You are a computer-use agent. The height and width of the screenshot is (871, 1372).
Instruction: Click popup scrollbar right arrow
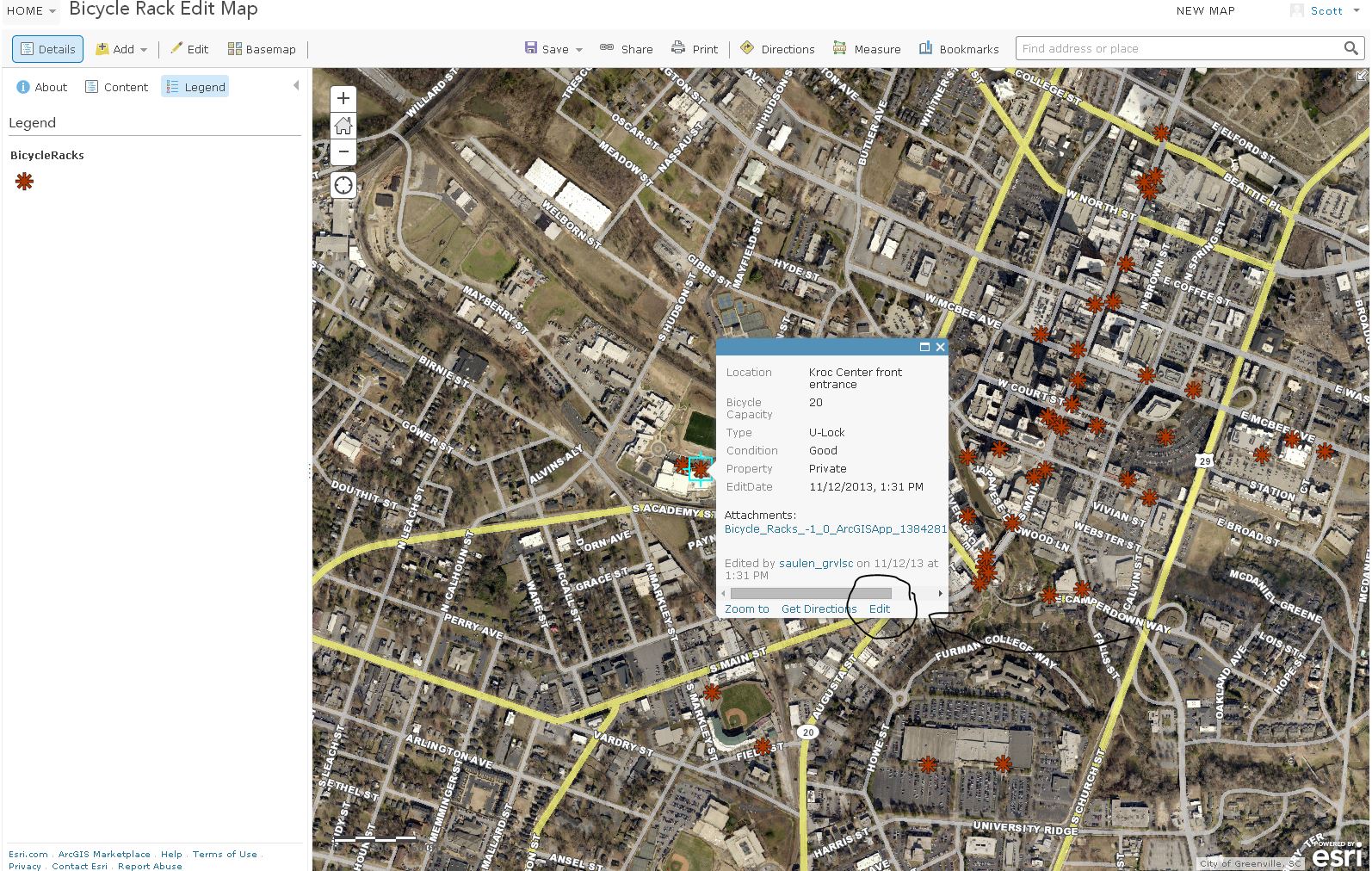pyautogui.click(x=941, y=593)
